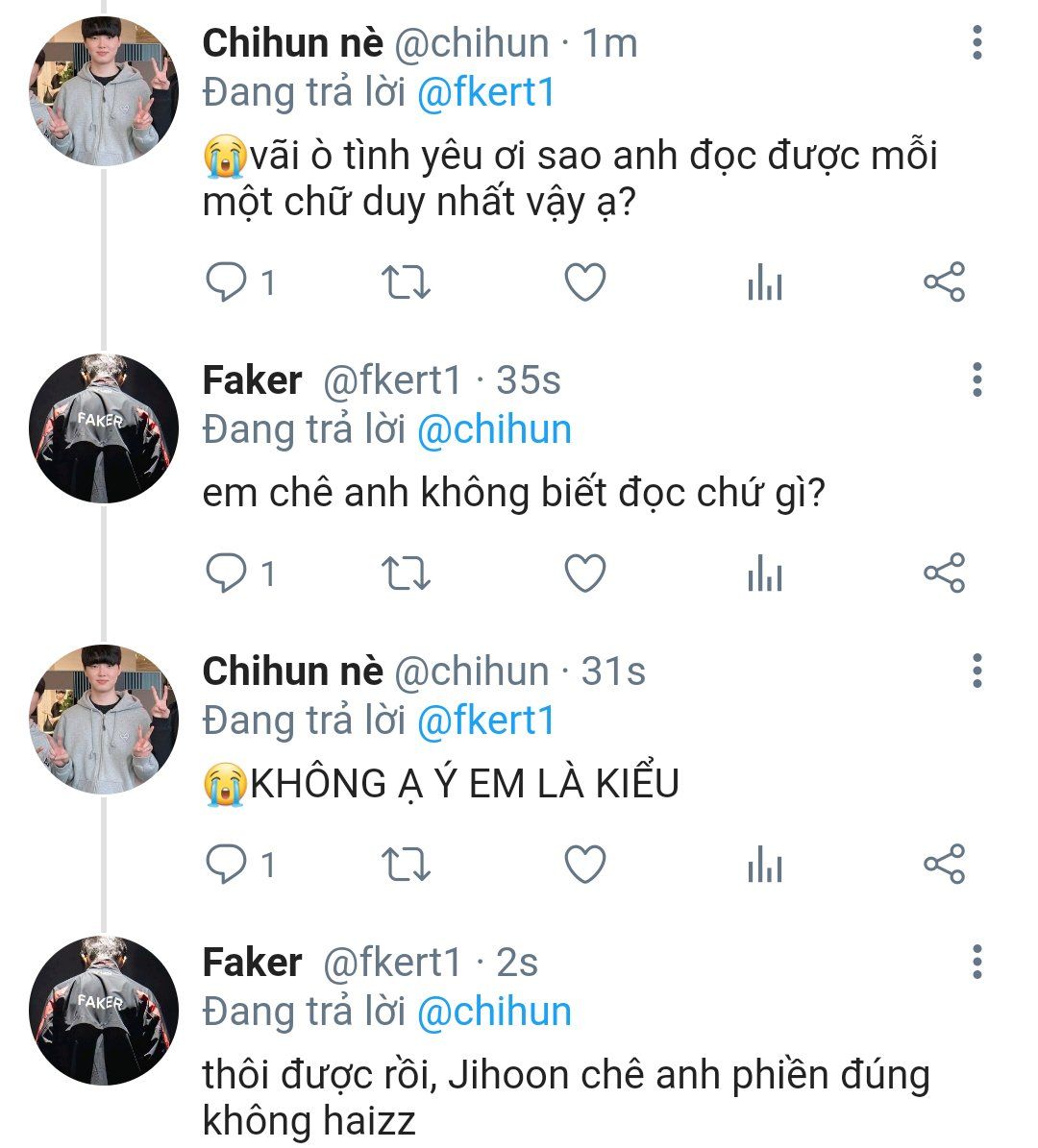
Task: Like Faker's 35s reply tweet
Action: [x=584, y=574]
